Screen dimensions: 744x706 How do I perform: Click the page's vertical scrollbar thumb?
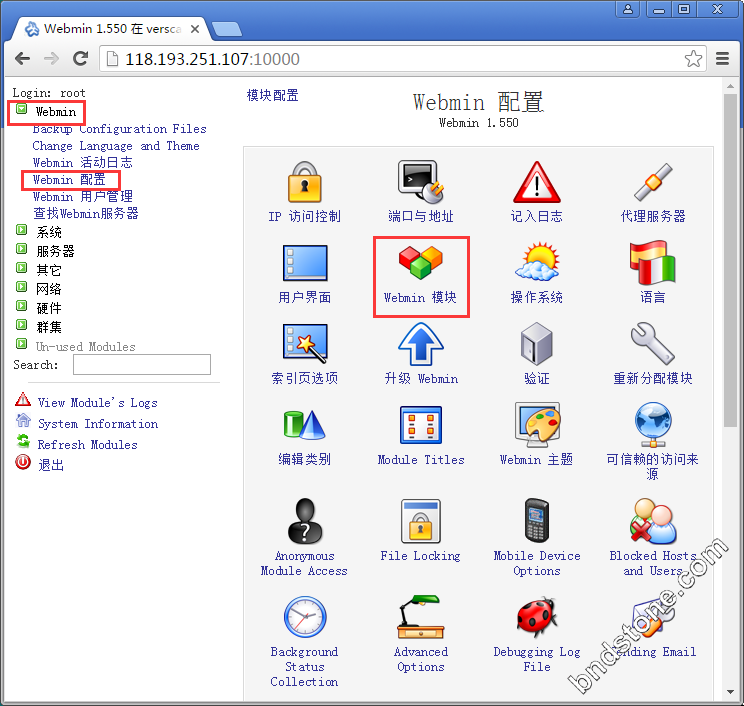tap(730, 260)
